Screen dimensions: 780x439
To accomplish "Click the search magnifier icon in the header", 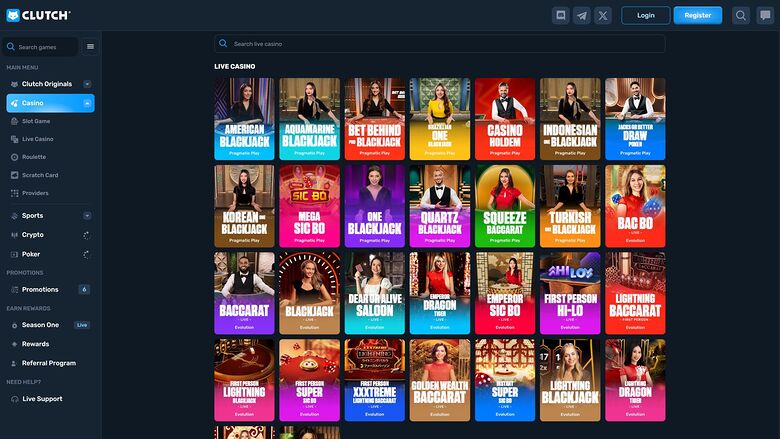I will (x=741, y=15).
